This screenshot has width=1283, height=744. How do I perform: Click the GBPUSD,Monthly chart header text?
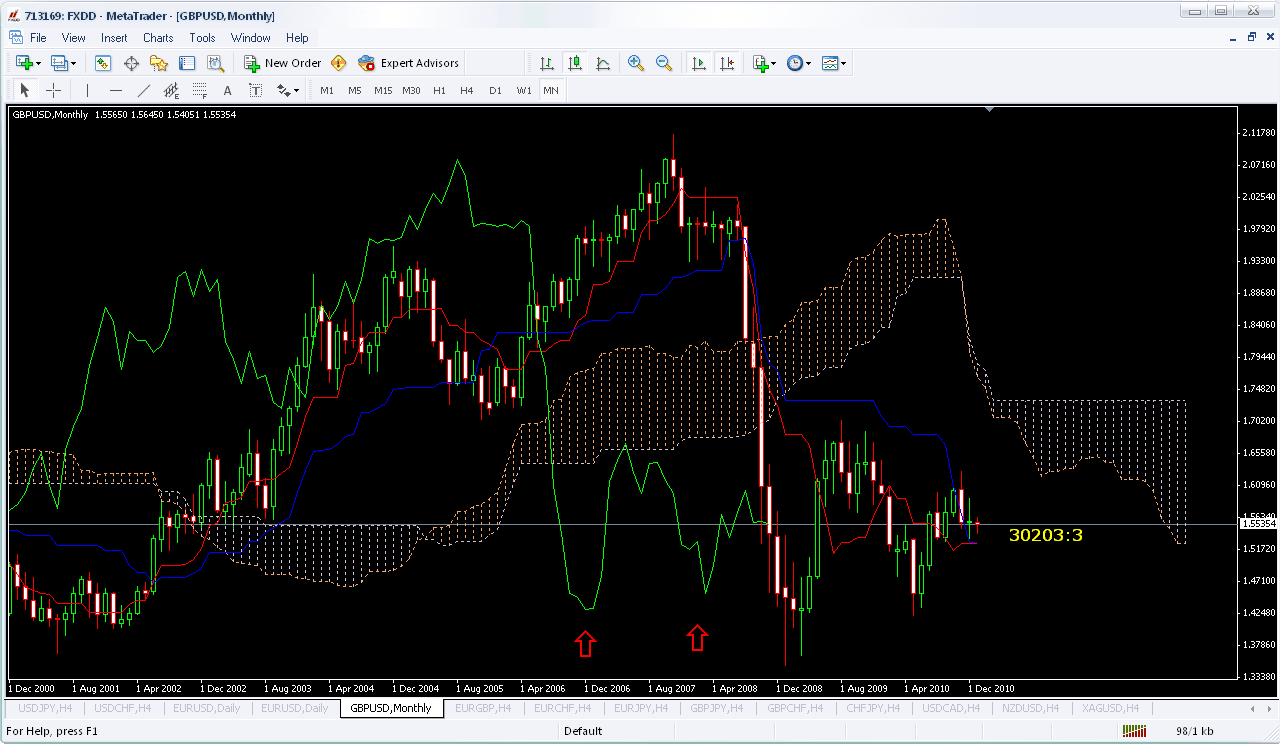pos(50,115)
